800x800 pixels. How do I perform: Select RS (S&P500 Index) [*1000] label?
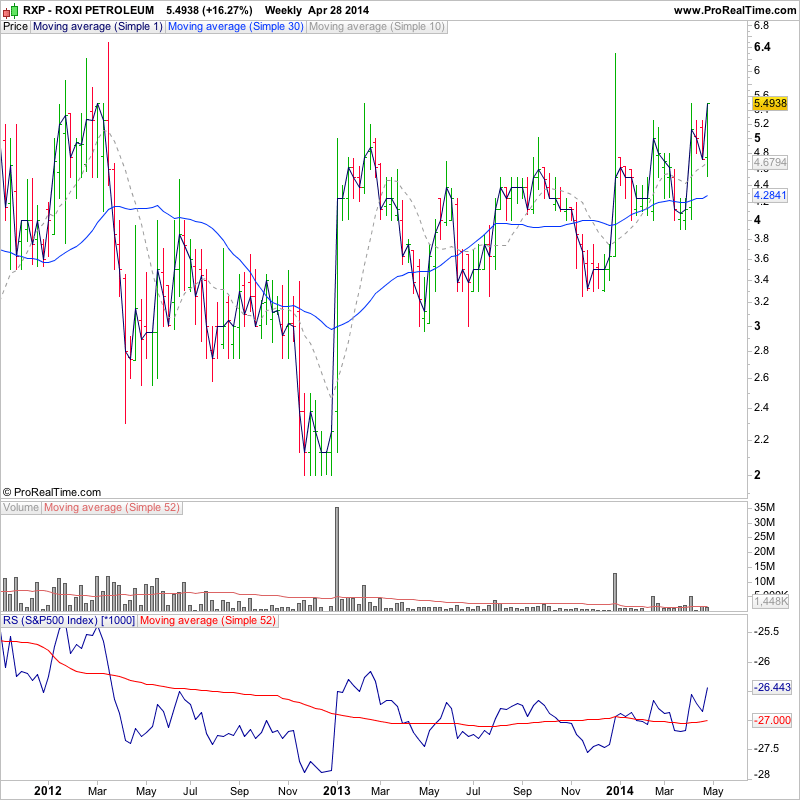(69, 620)
